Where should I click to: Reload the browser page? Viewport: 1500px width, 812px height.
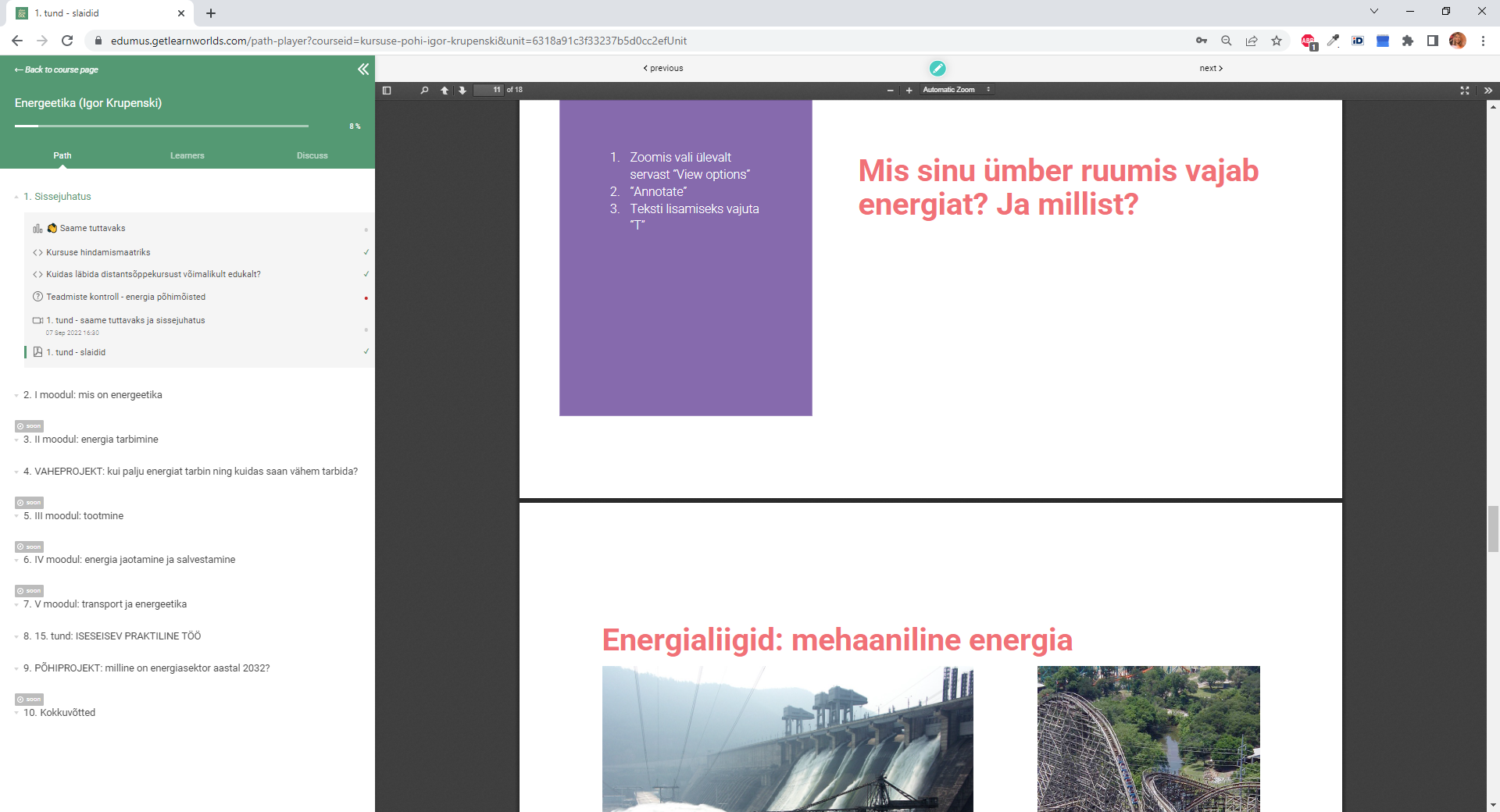(67, 41)
